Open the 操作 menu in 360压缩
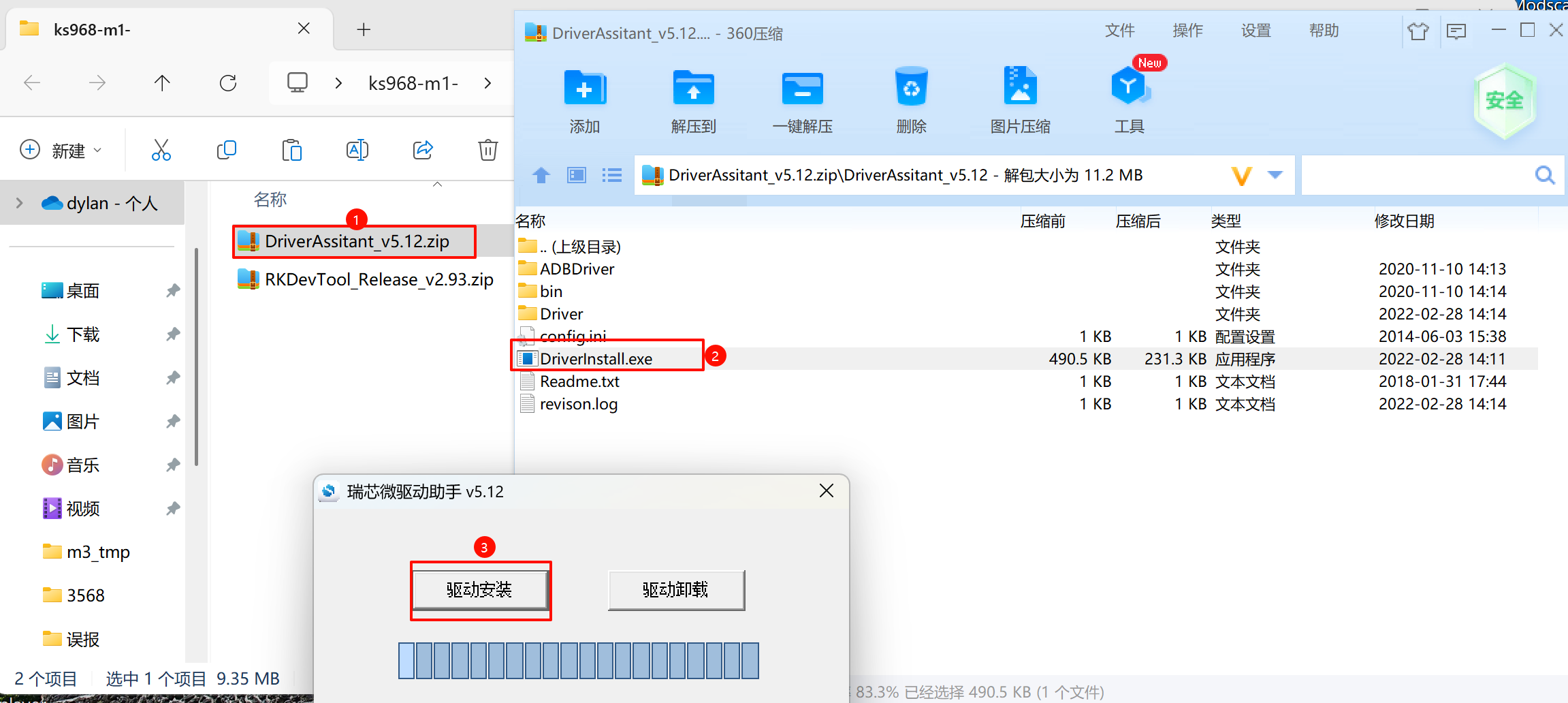Viewport: 1568px width, 703px height. [x=1188, y=31]
